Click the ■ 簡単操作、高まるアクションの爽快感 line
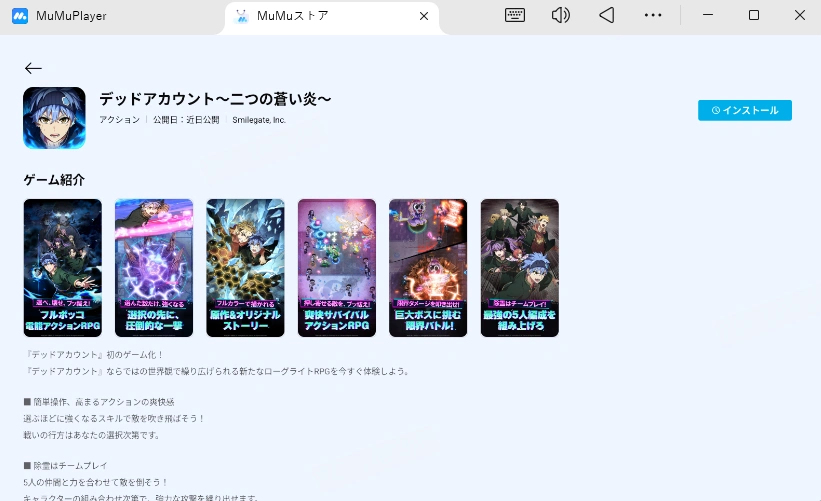This screenshot has height=501, width=821. (99, 402)
